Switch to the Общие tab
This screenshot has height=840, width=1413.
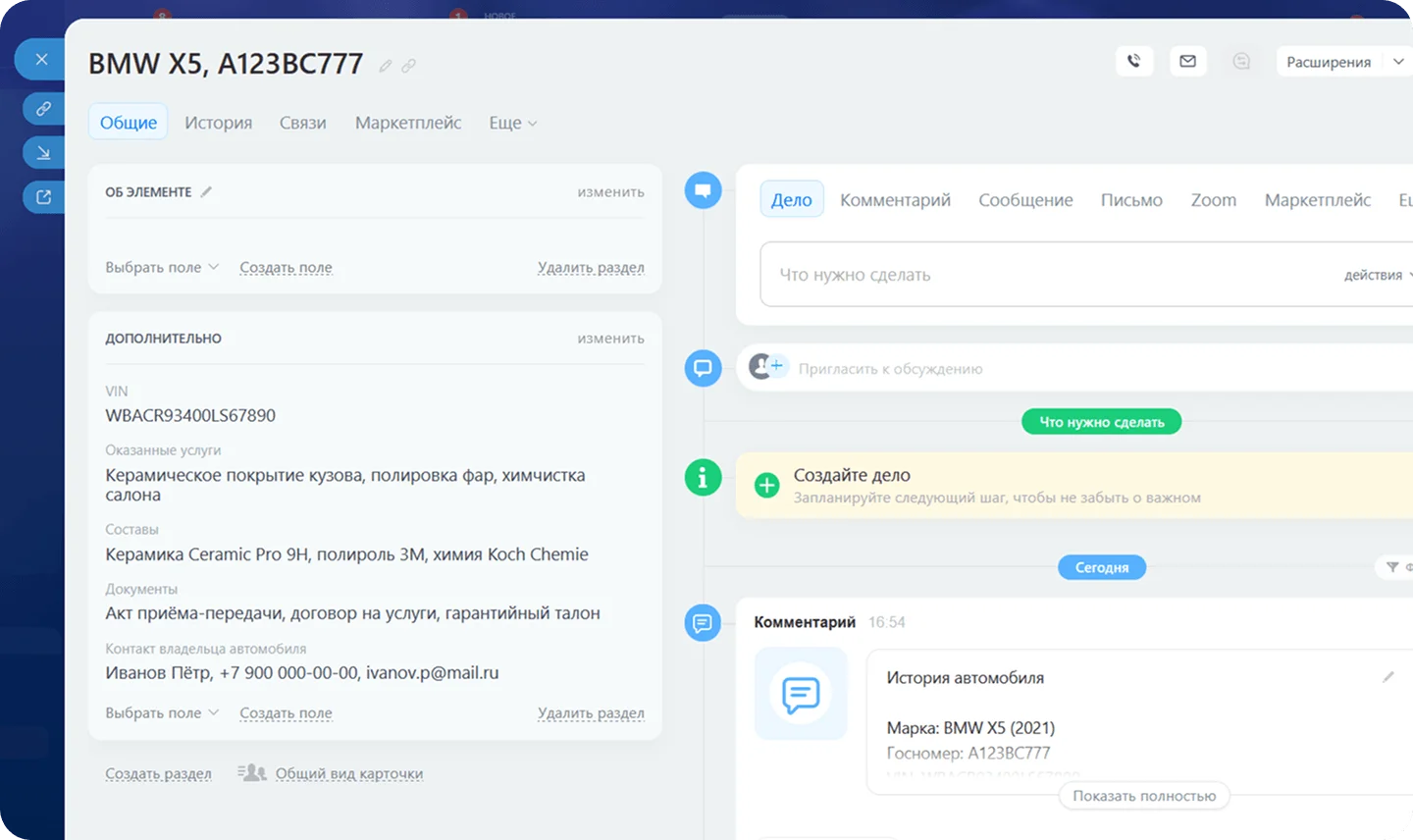(x=129, y=123)
